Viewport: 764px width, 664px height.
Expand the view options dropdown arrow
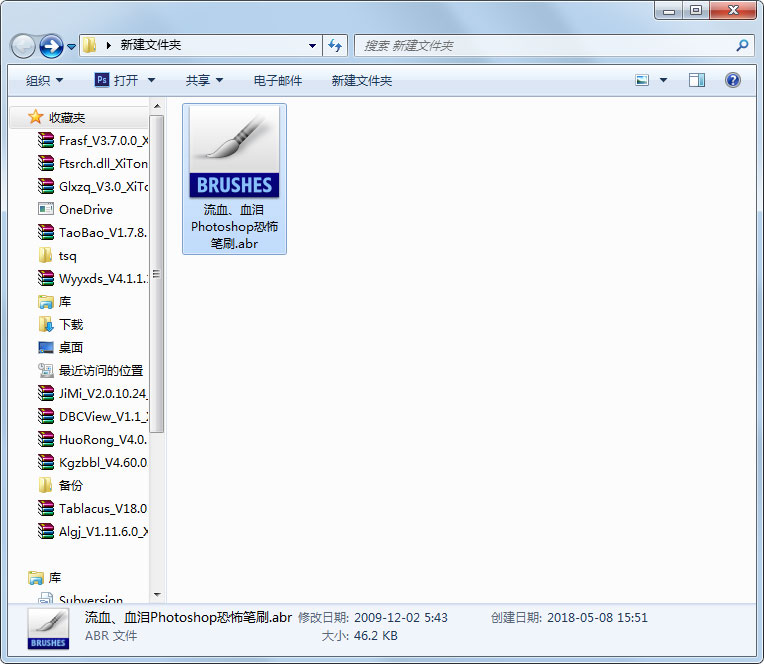[x=663, y=80]
